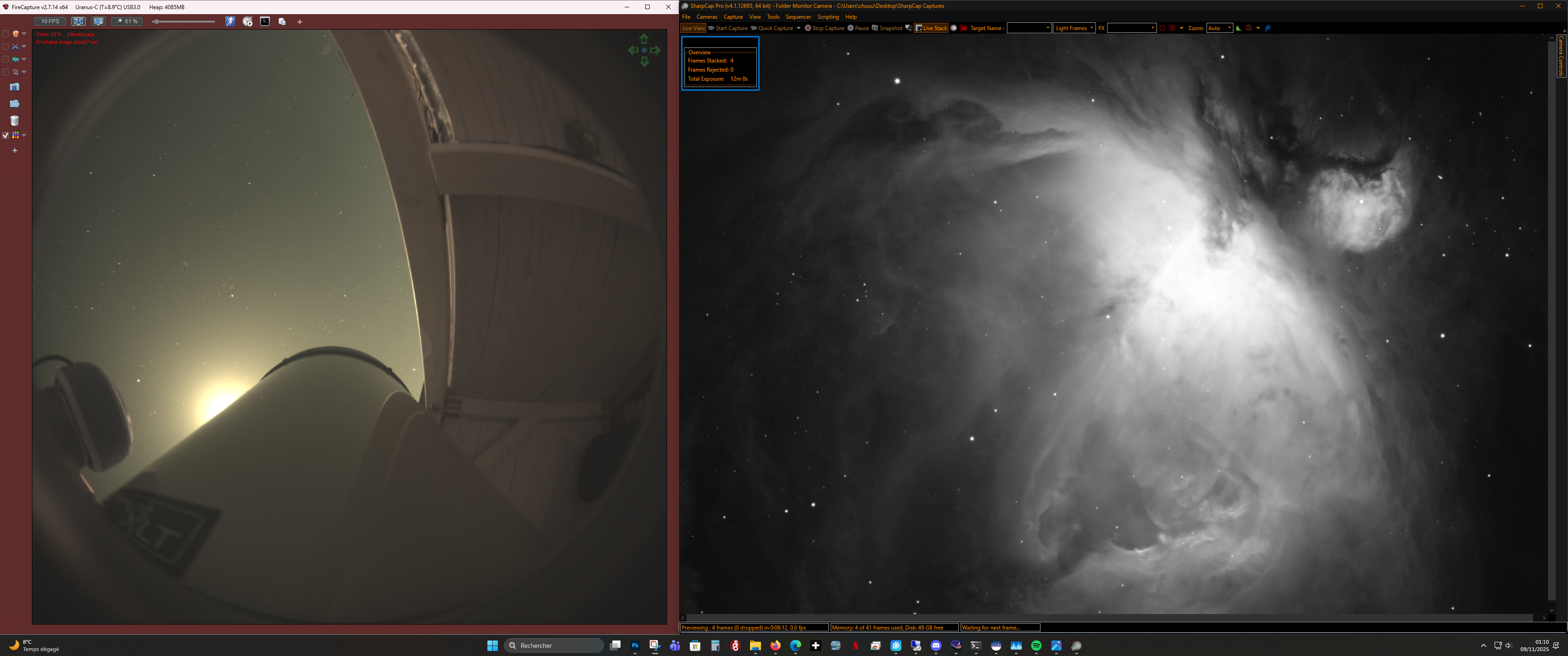1568x656 pixels.
Task: Open the Capture menu in SharpCap
Action: (x=733, y=17)
